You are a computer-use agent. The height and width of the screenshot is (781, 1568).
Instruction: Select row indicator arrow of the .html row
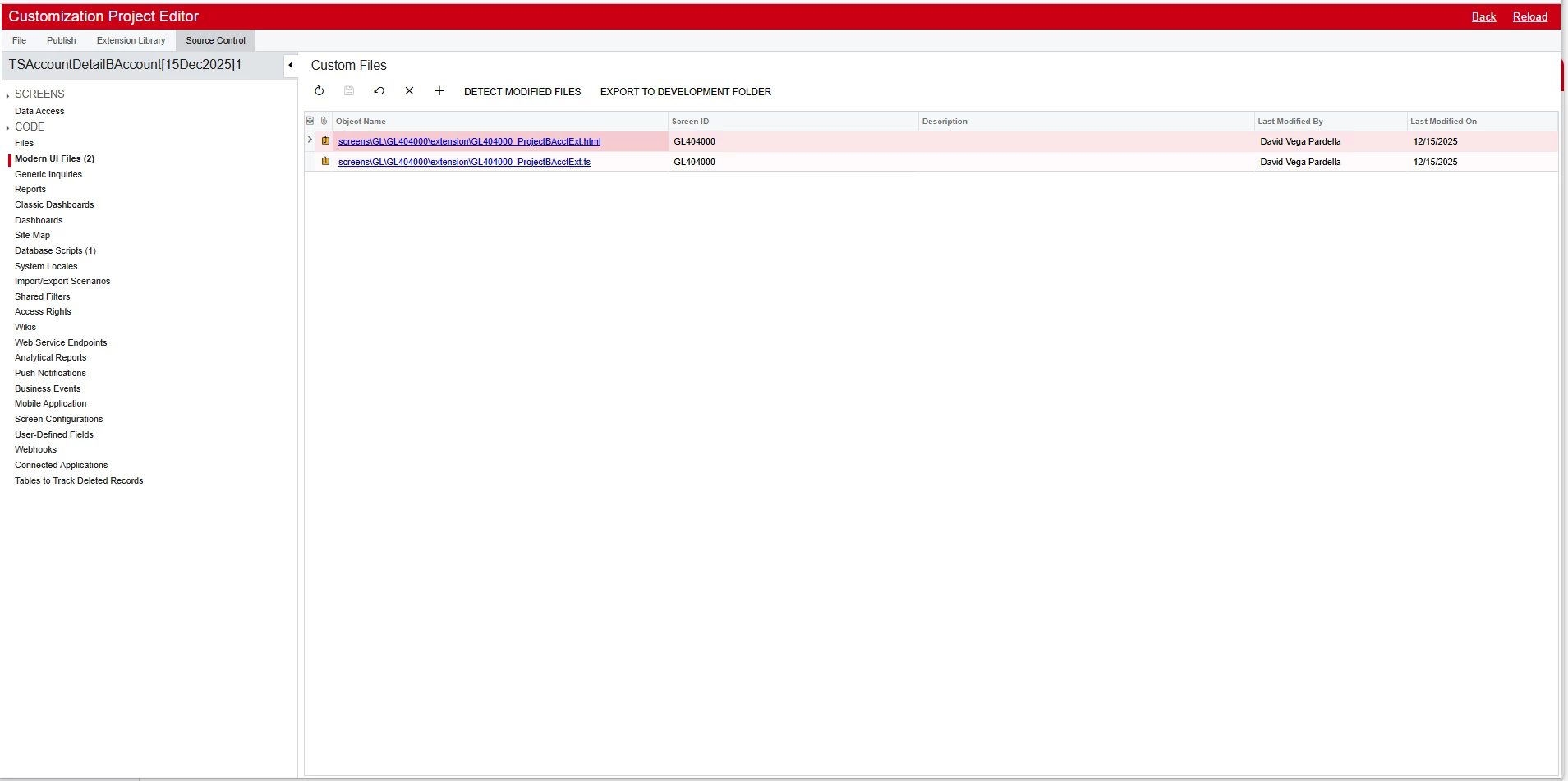(310, 140)
